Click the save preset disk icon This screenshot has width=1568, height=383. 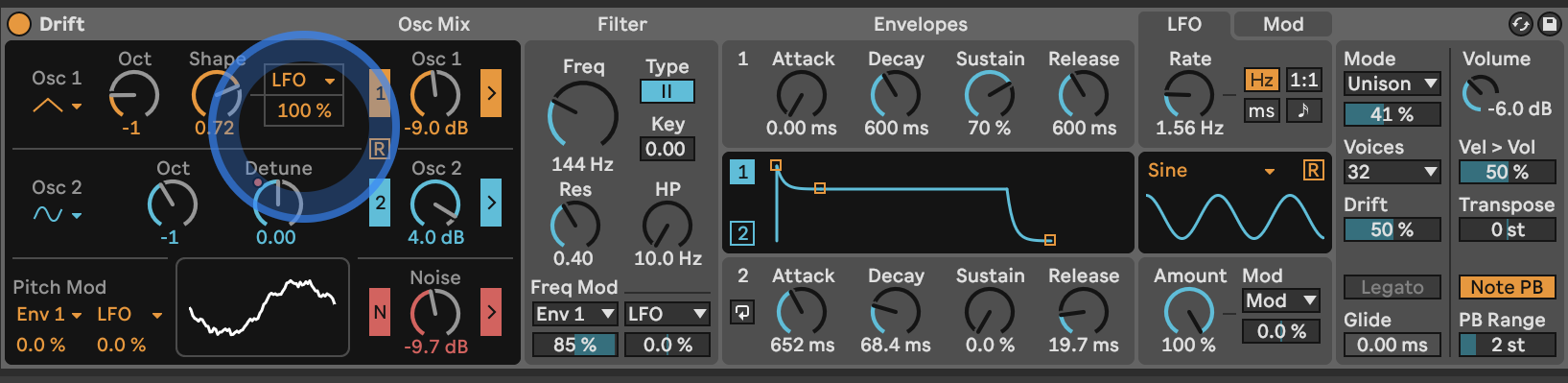[1549, 24]
